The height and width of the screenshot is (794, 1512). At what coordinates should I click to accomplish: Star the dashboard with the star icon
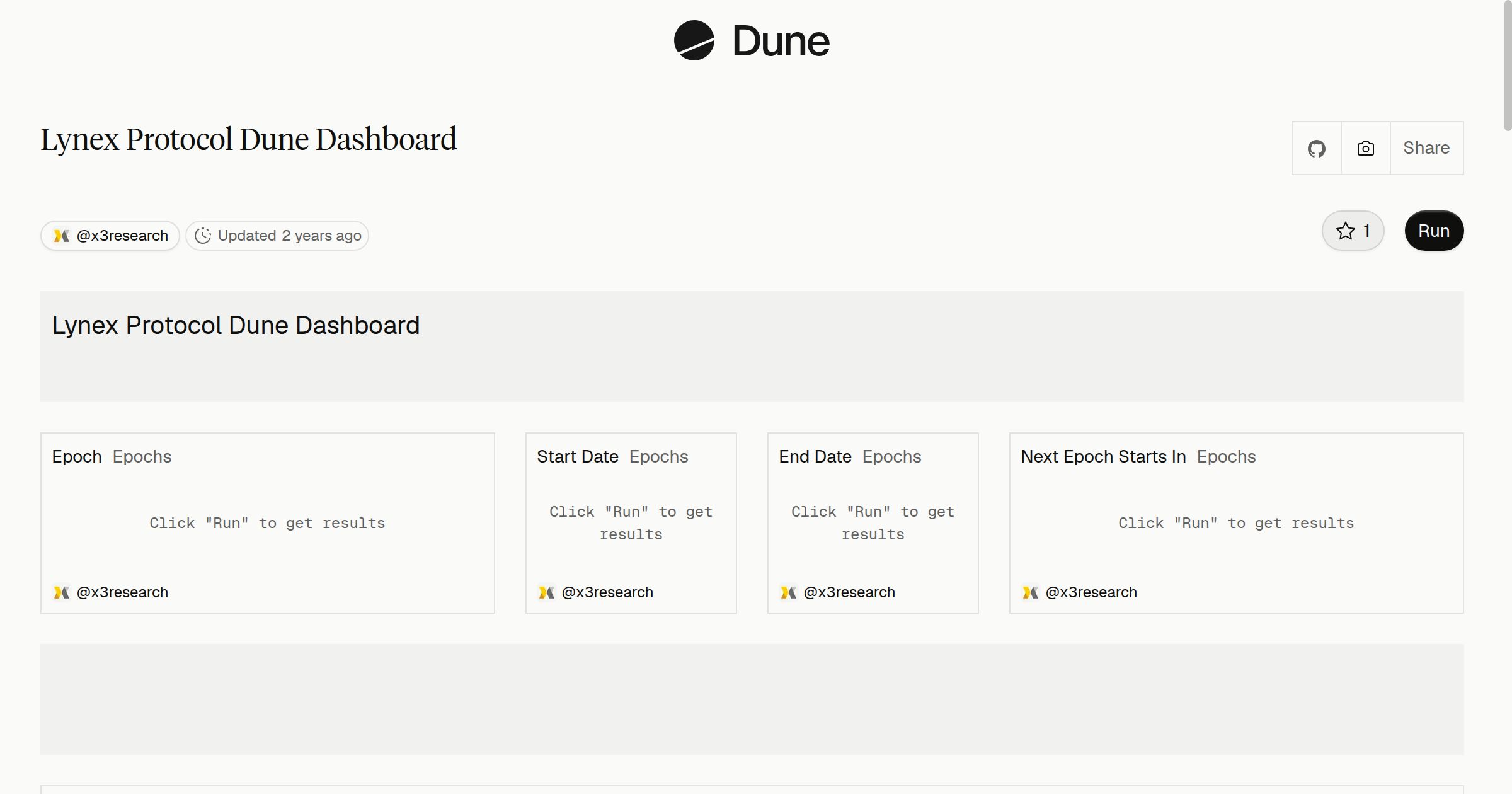click(x=1346, y=231)
